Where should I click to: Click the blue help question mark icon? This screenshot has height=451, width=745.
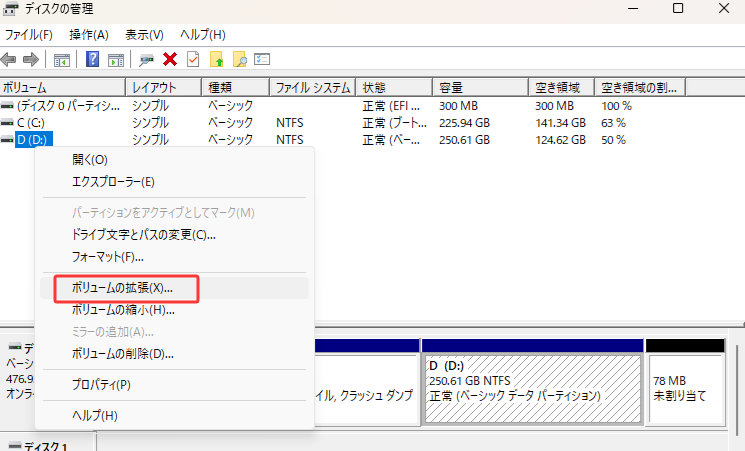93,60
